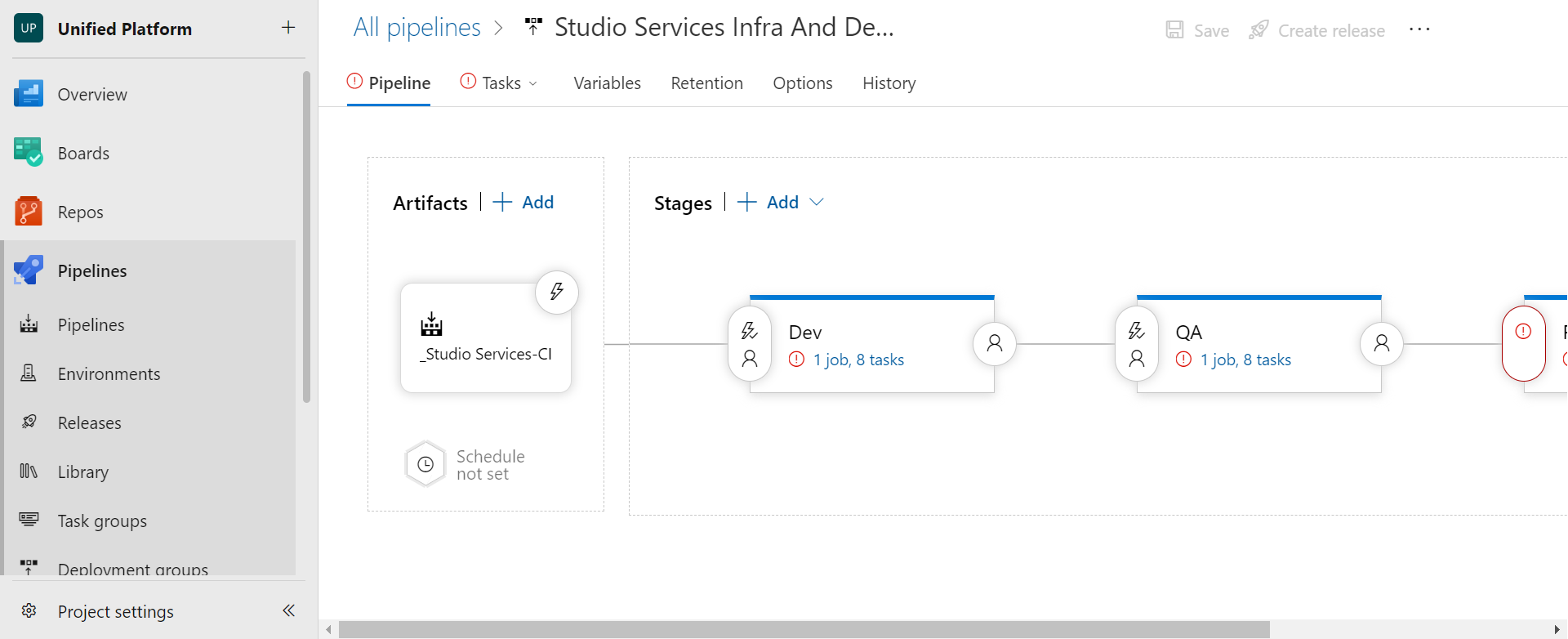
Task: Switch to the History tab
Action: click(x=889, y=83)
